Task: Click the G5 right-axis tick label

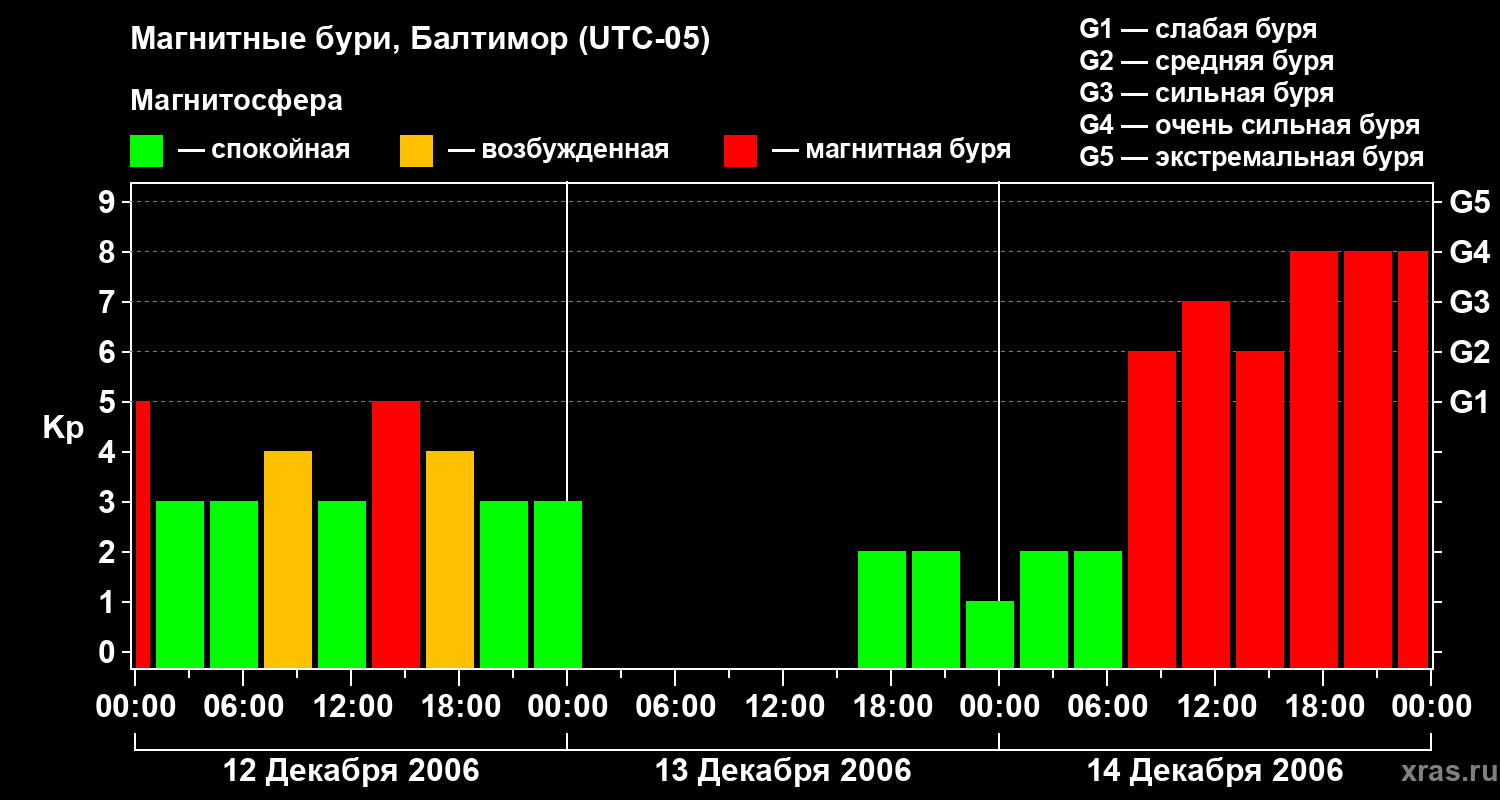Action: coord(1469,202)
